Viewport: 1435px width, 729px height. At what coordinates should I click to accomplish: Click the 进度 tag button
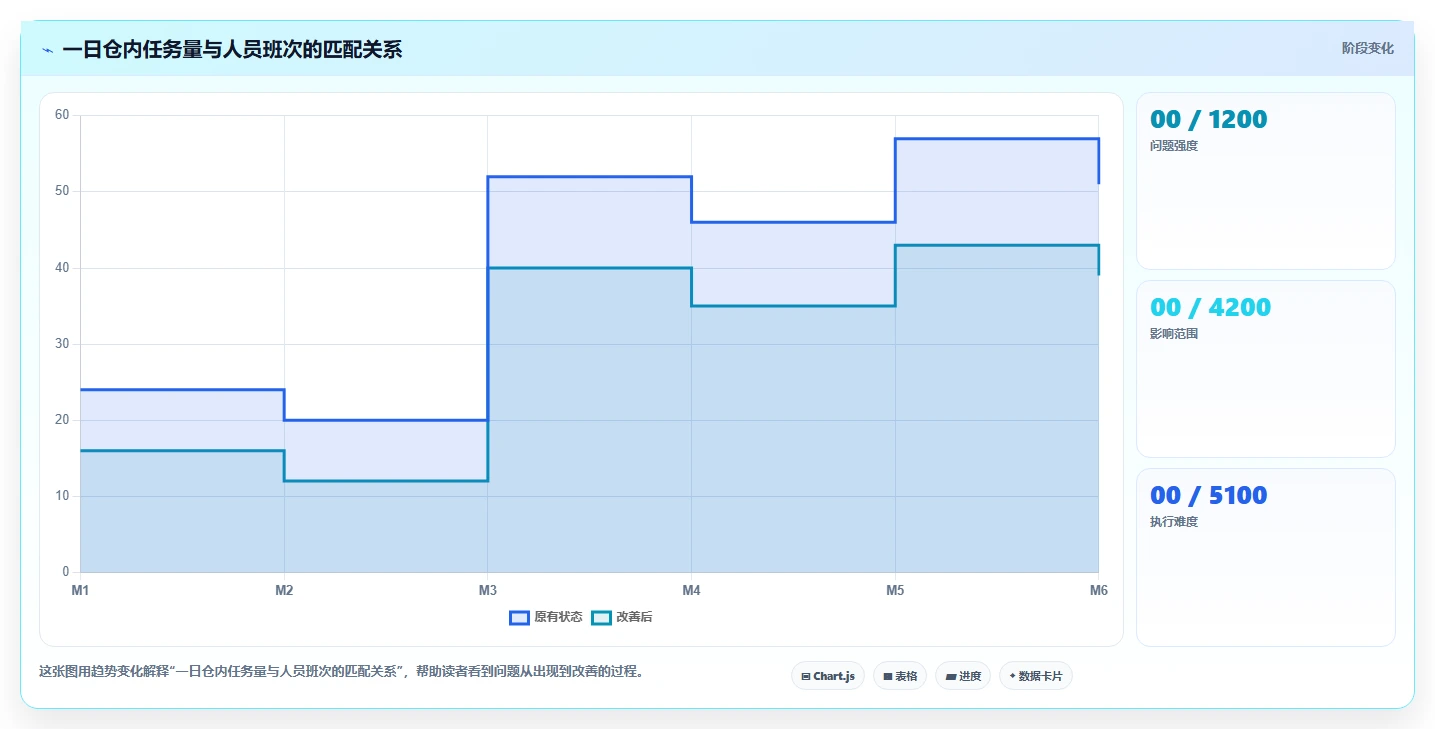point(963,676)
